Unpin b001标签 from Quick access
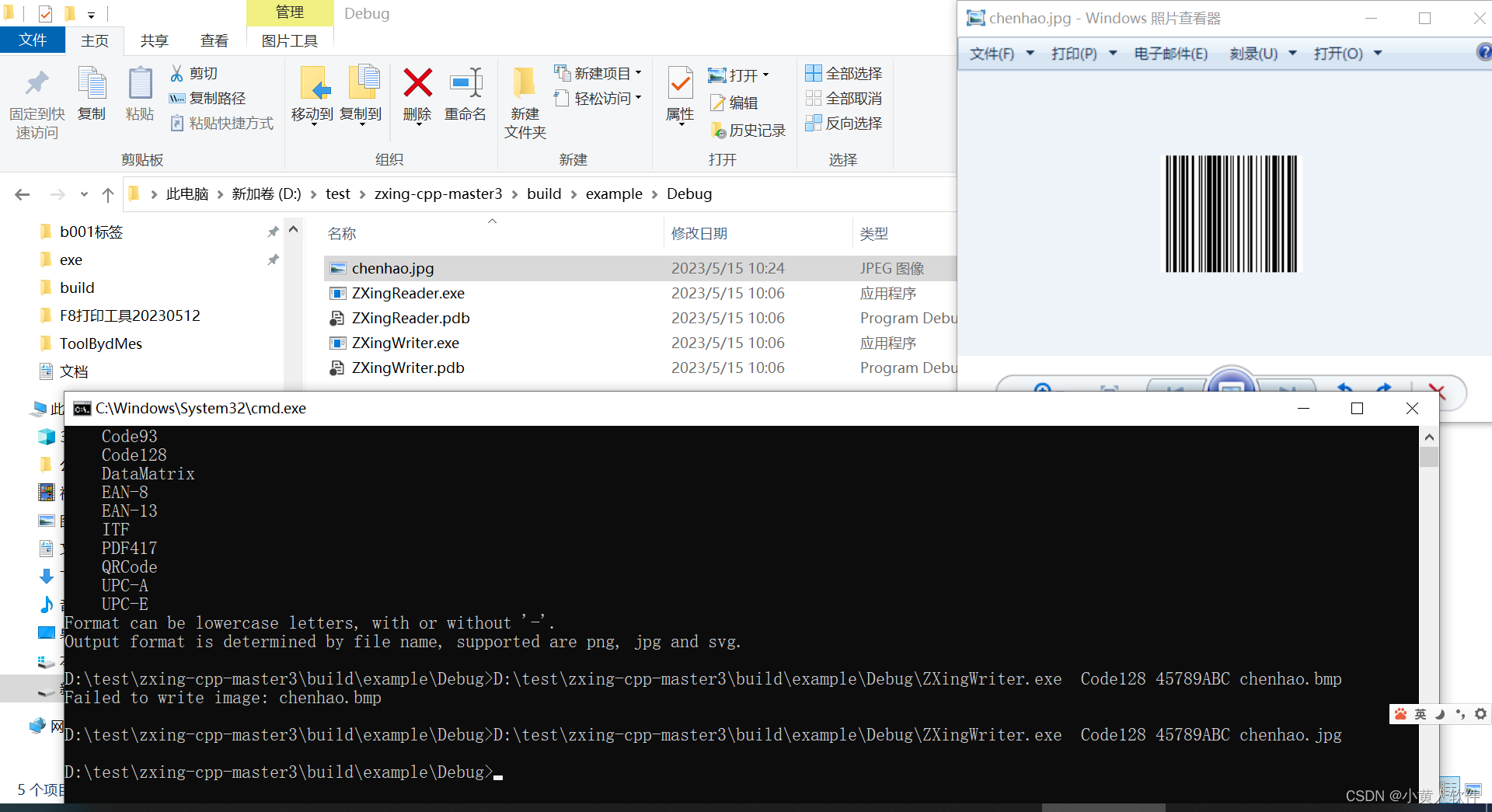 tap(273, 232)
